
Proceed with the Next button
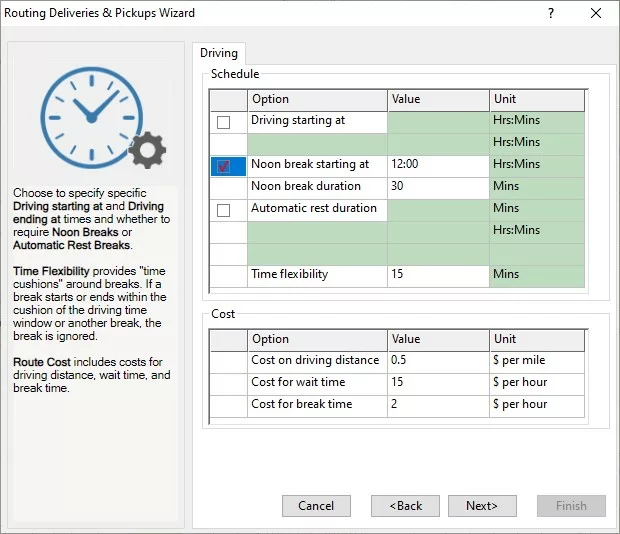pos(482,506)
